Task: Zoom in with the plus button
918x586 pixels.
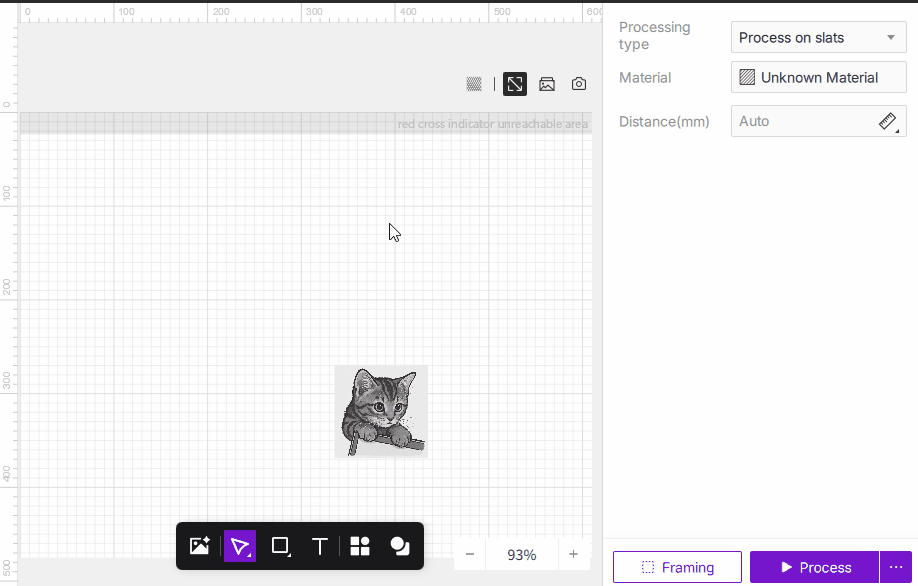Action: pyautogui.click(x=573, y=554)
